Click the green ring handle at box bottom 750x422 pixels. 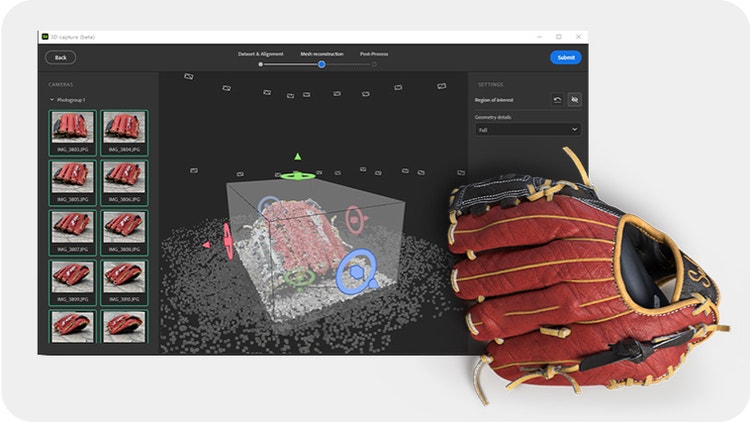click(300, 277)
